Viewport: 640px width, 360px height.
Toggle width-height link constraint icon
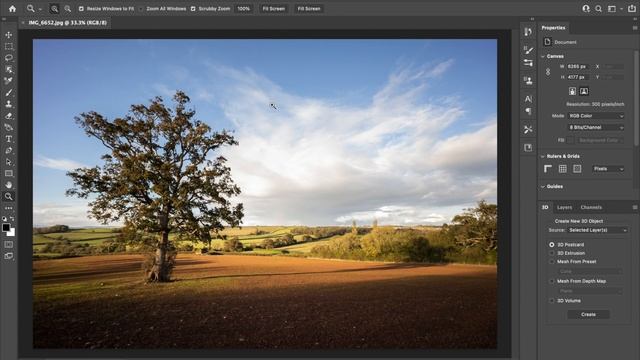point(548,72)
